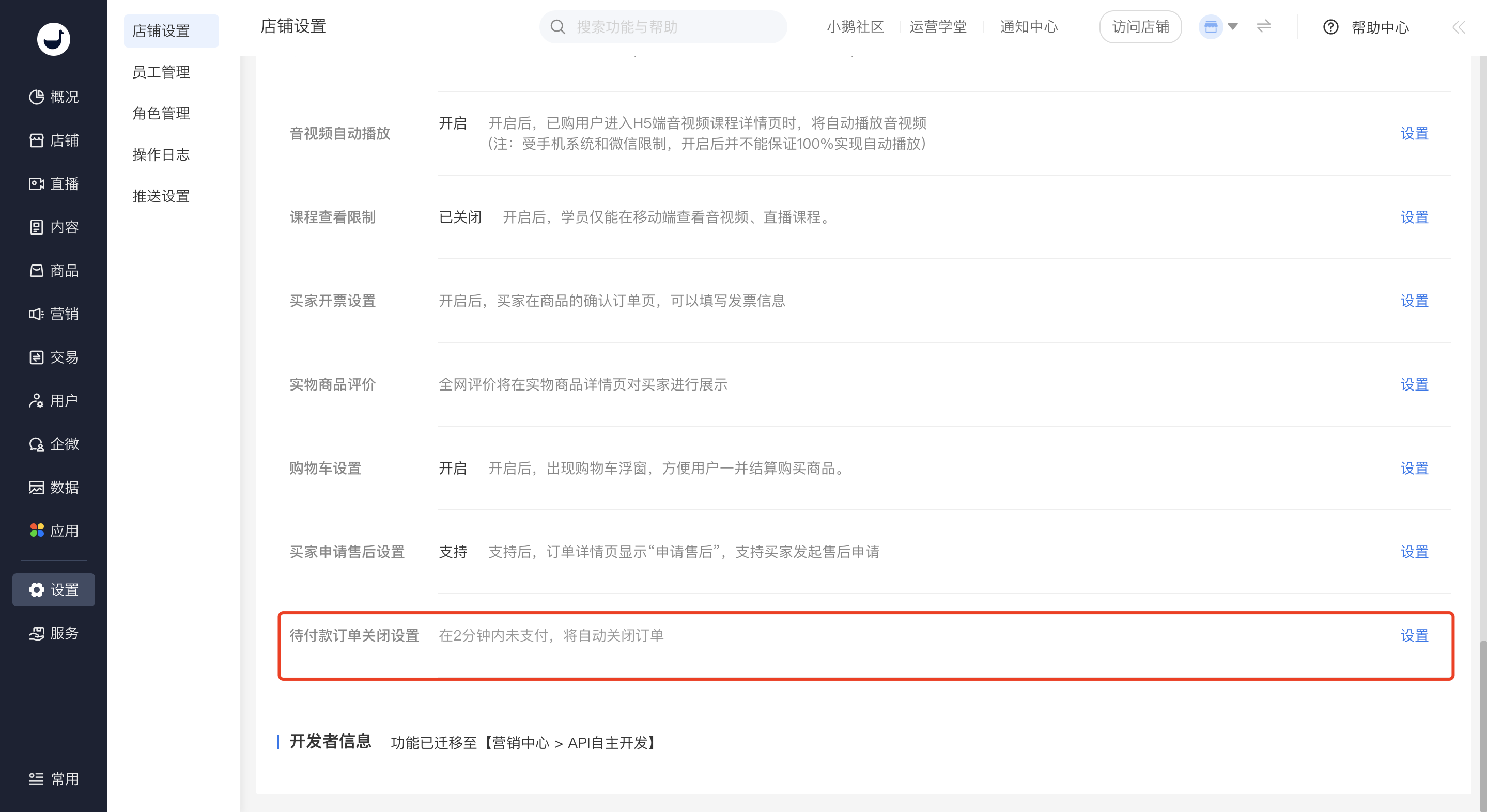This screenshot has height=812, width=1487.
Task: Click 设置 link for 购物车设置
Action: pyautogui.click(x=1414, y=468)
